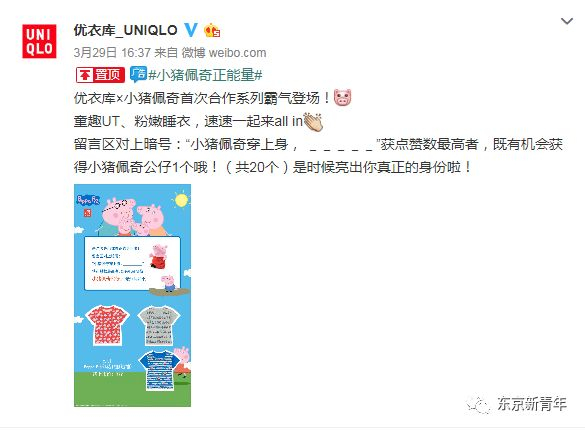Click the gray T-shirt in the poster
This screenshot has width=585, height=430.
click(x=159, y=326)
